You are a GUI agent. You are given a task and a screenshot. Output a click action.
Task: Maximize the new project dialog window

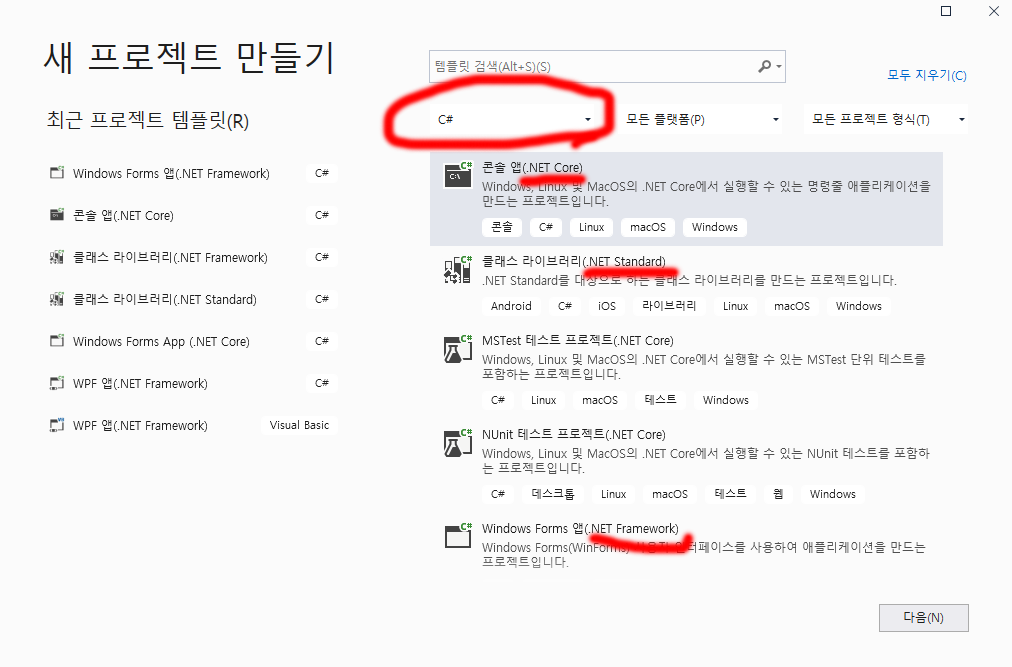[946, 11]
